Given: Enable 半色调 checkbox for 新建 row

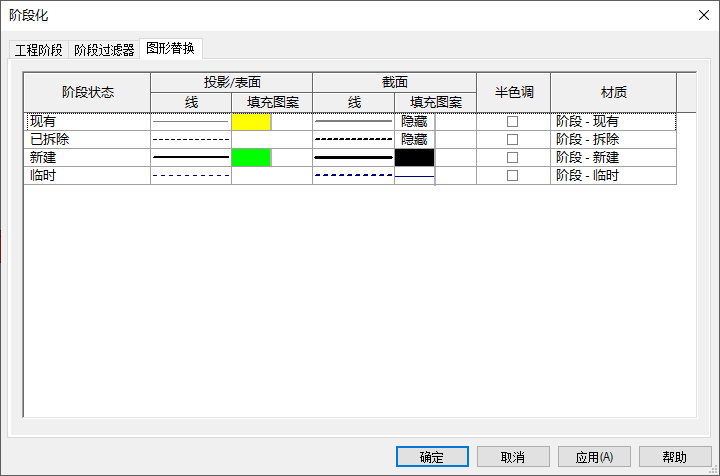Looking at the screenshot, I should click(x=512, y=157).
